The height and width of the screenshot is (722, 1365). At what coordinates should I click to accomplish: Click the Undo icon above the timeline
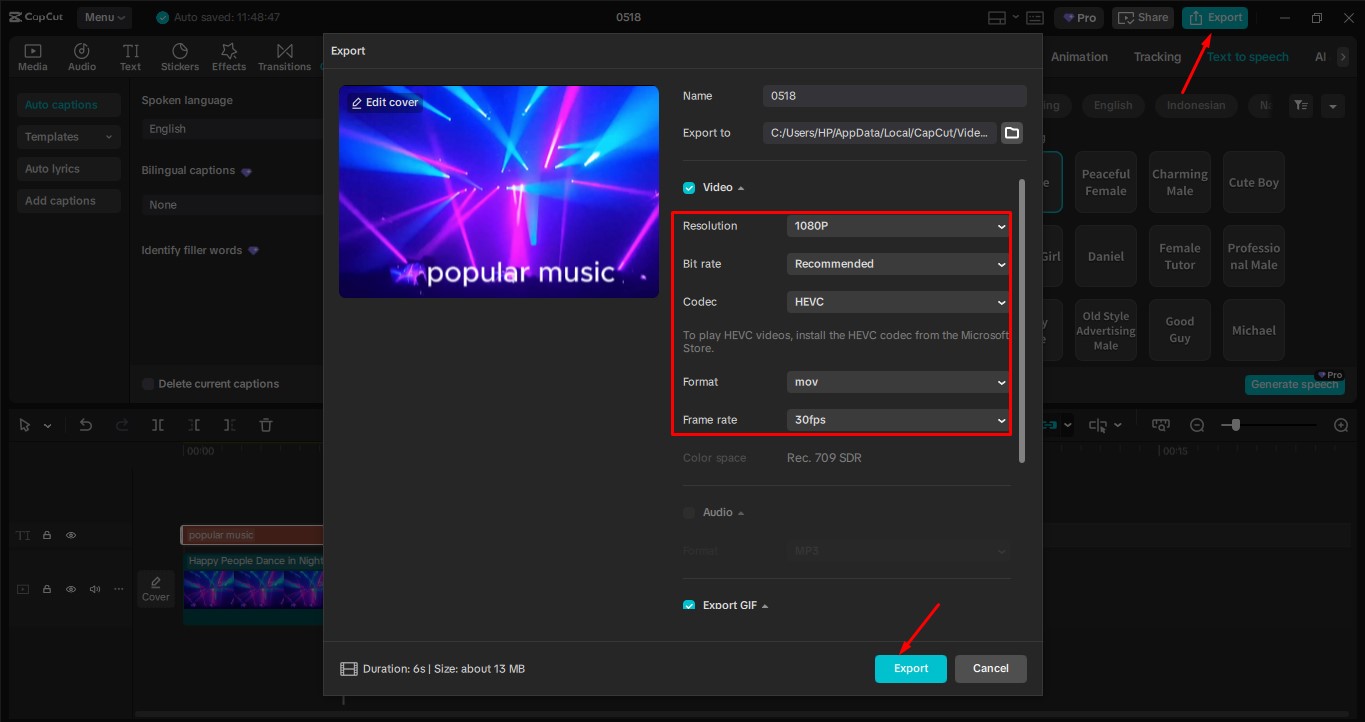[85, 424]
